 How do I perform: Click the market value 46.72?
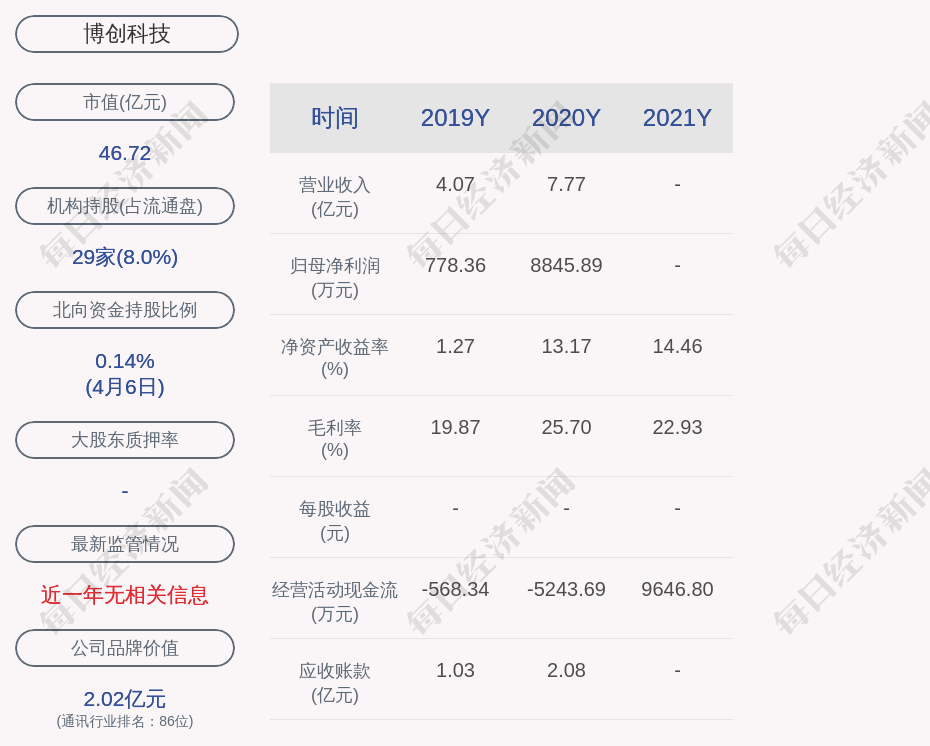[125, 153]
